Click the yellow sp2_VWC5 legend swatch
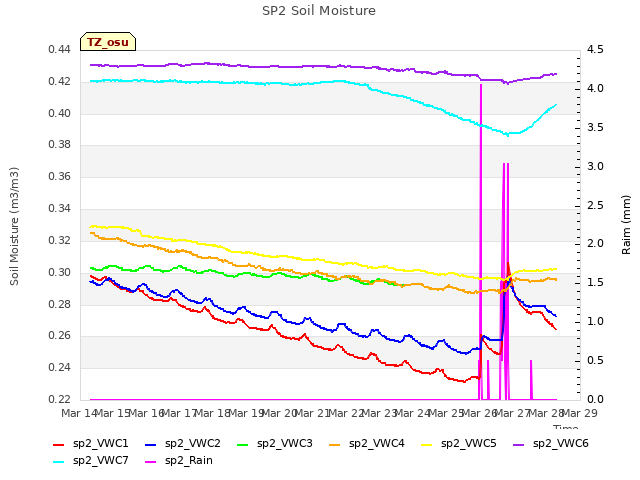 [427, 444]
